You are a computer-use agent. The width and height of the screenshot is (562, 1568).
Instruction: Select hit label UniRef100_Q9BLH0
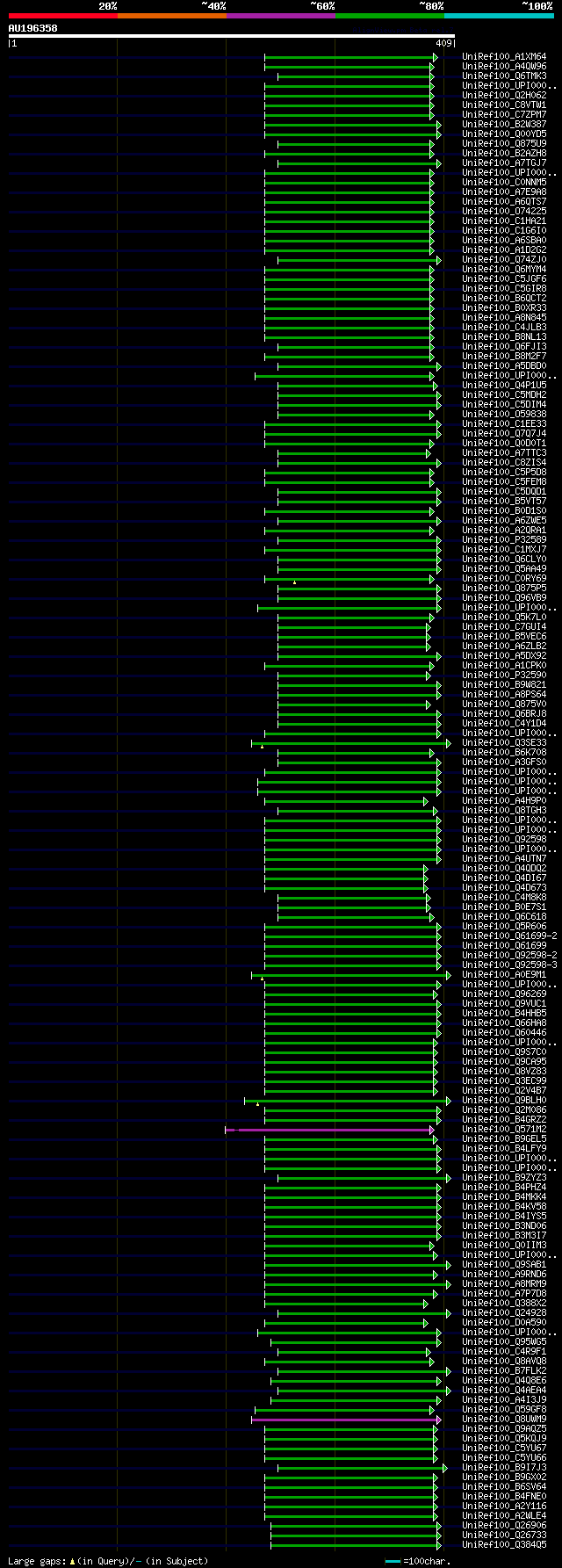(x=504, y=1101)
